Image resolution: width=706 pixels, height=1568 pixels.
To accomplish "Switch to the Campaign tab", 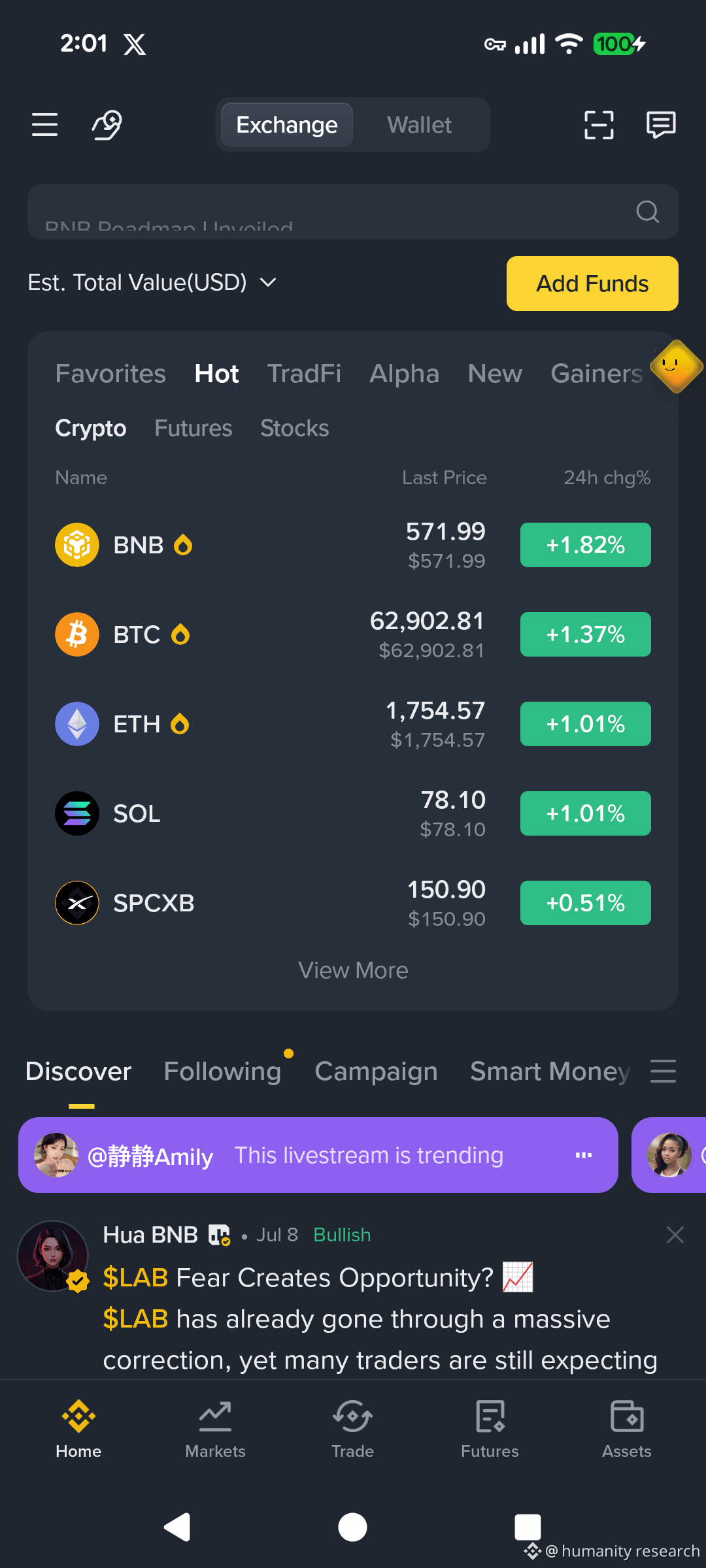I will 376,1071.
